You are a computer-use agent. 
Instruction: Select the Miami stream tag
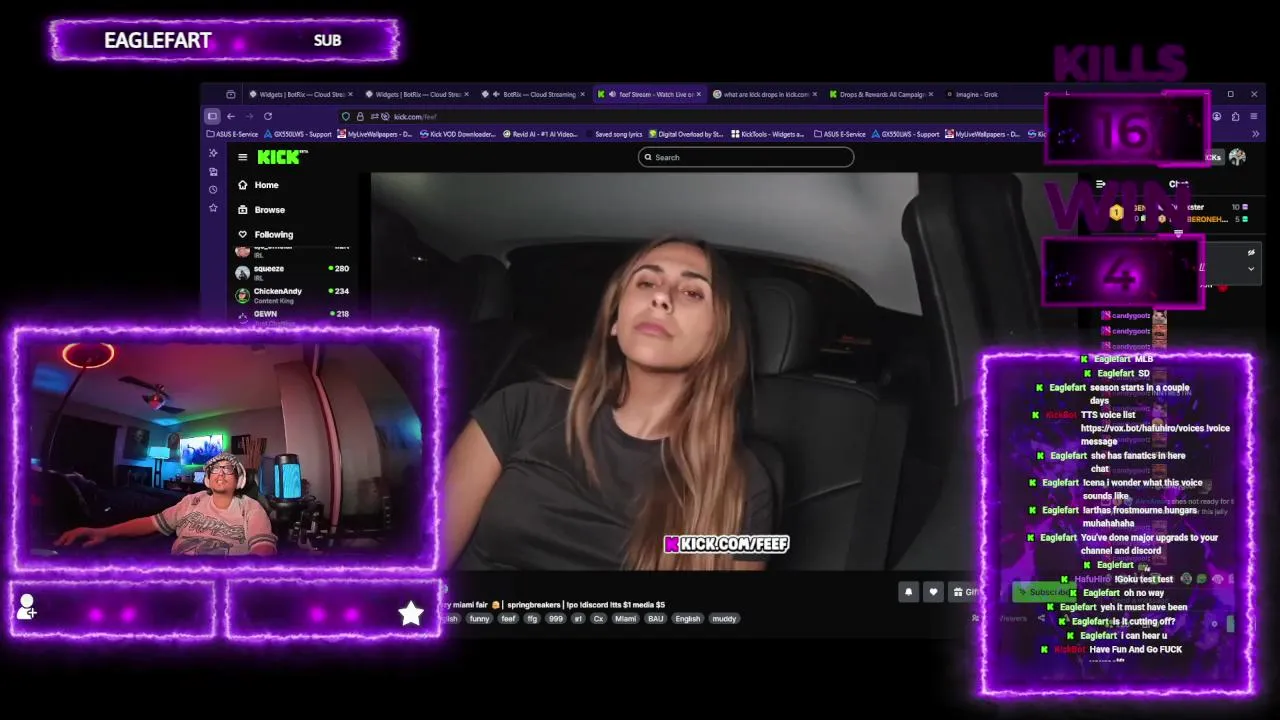625,619
